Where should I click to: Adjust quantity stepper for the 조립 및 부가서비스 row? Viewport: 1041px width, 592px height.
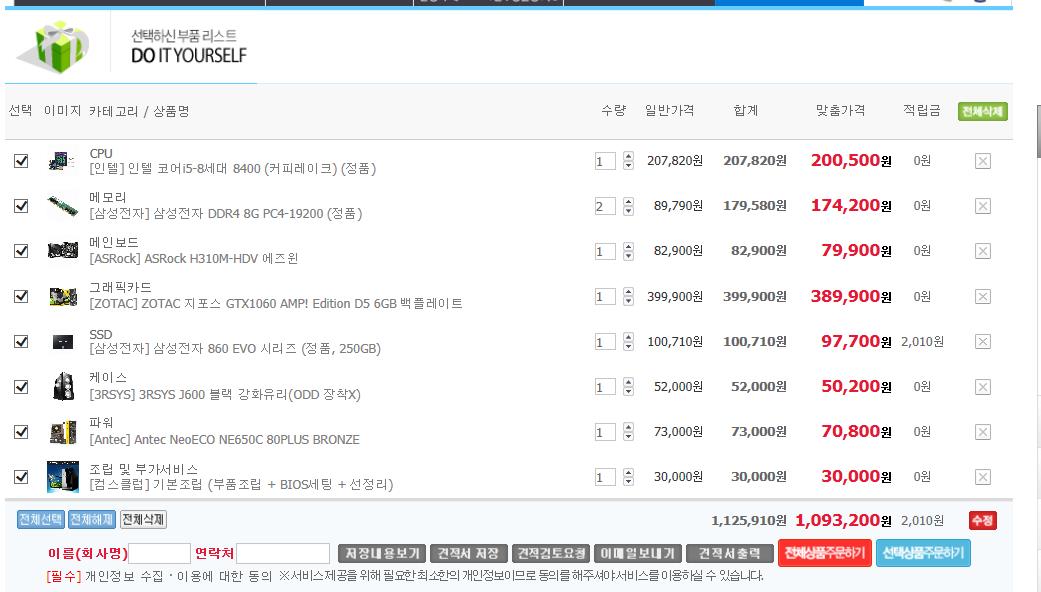click(x=628, y=477)
